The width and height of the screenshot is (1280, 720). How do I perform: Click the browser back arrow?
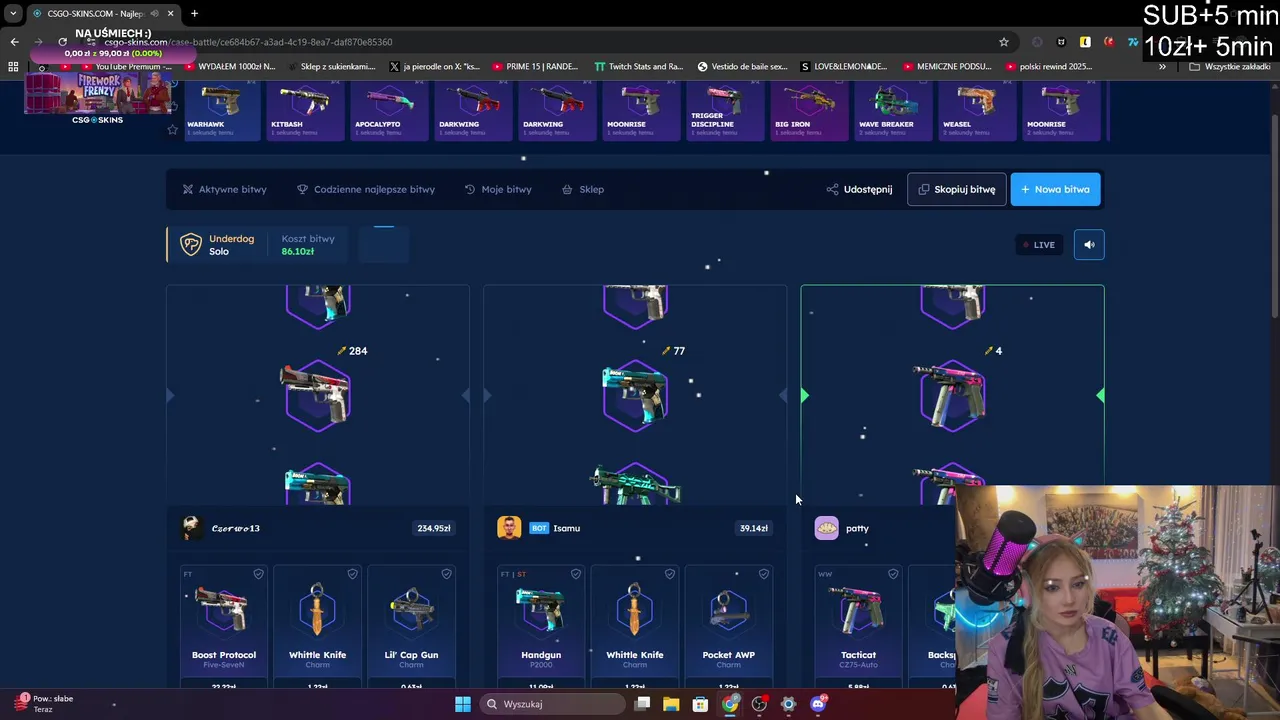(14, 42)
